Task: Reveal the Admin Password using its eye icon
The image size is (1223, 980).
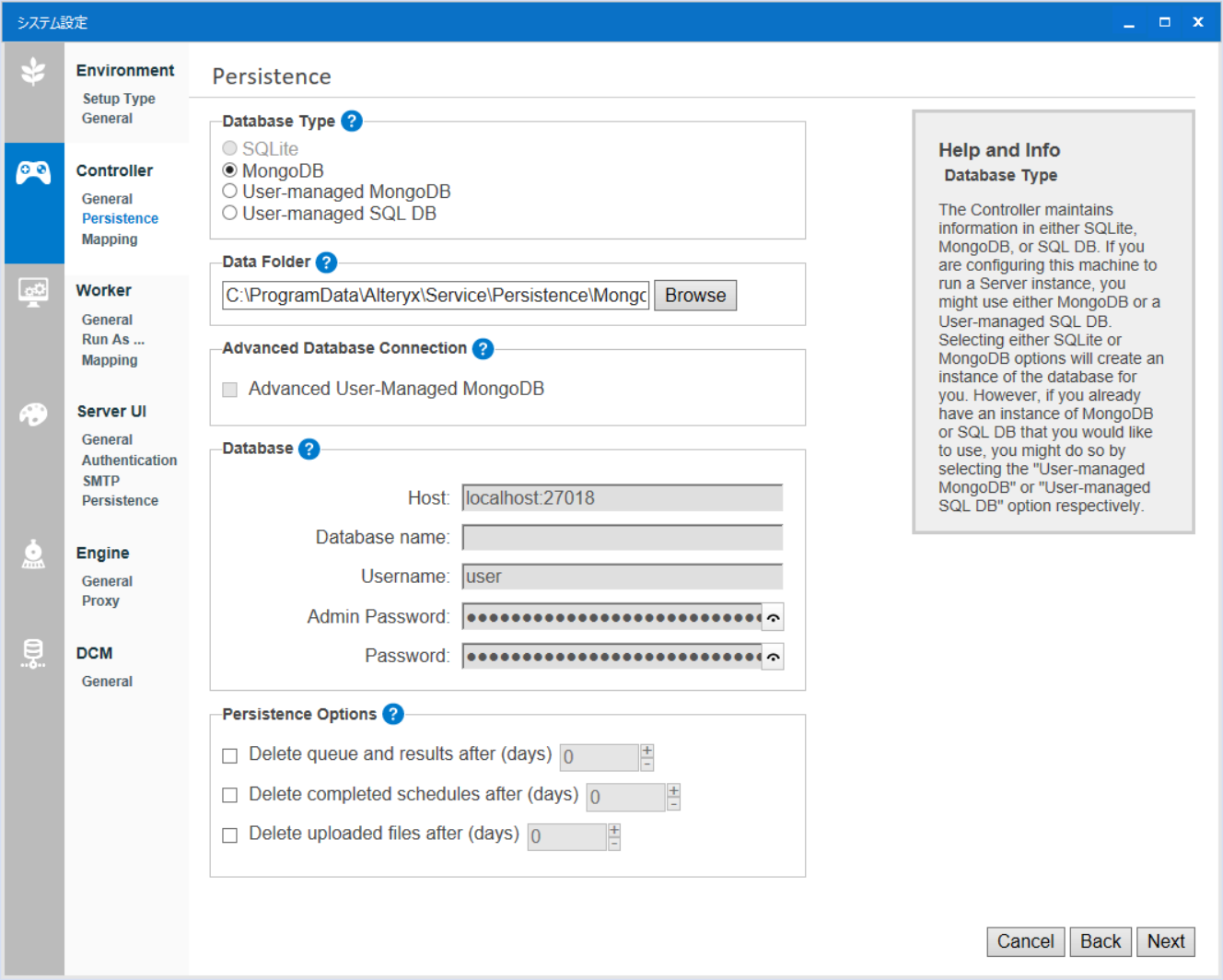Action: coord(774,616)
